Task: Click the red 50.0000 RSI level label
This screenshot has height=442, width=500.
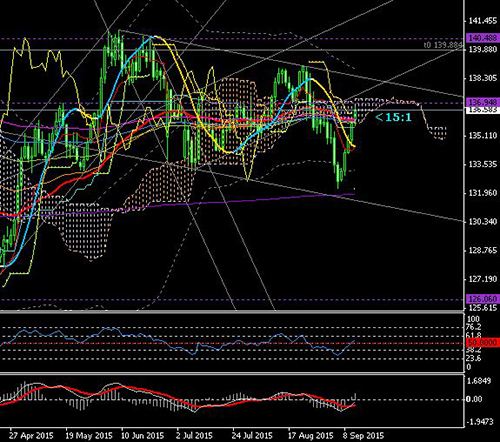Action: point(483,343)
